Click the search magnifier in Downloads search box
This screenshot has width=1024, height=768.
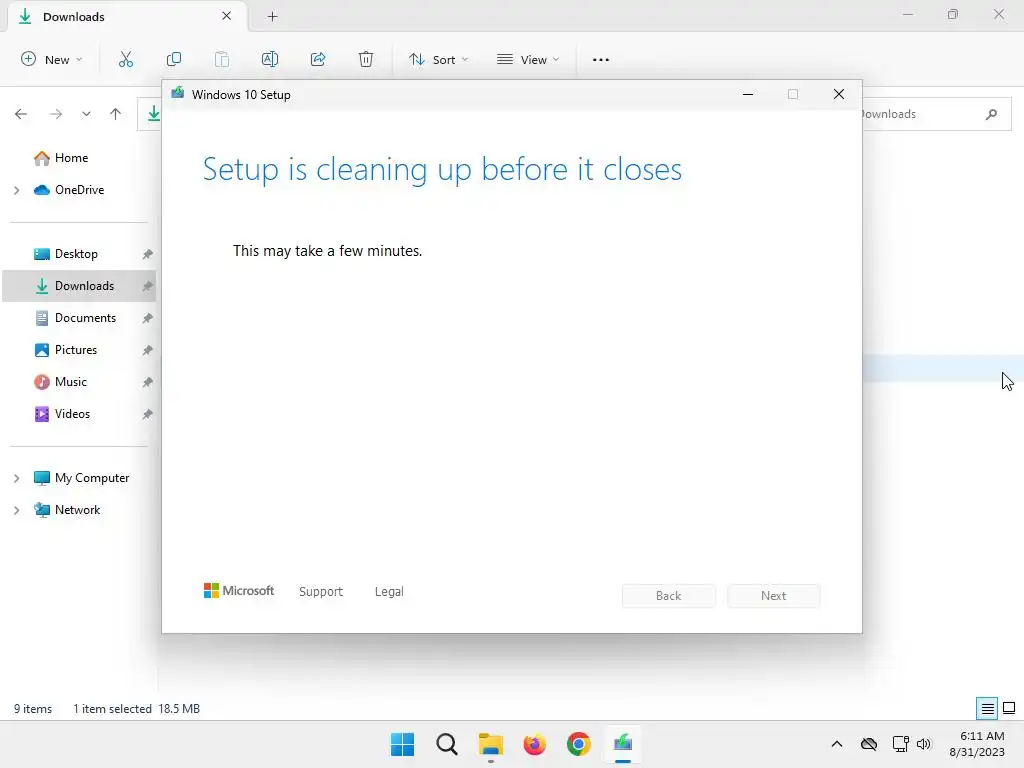[x=991, y=114]
